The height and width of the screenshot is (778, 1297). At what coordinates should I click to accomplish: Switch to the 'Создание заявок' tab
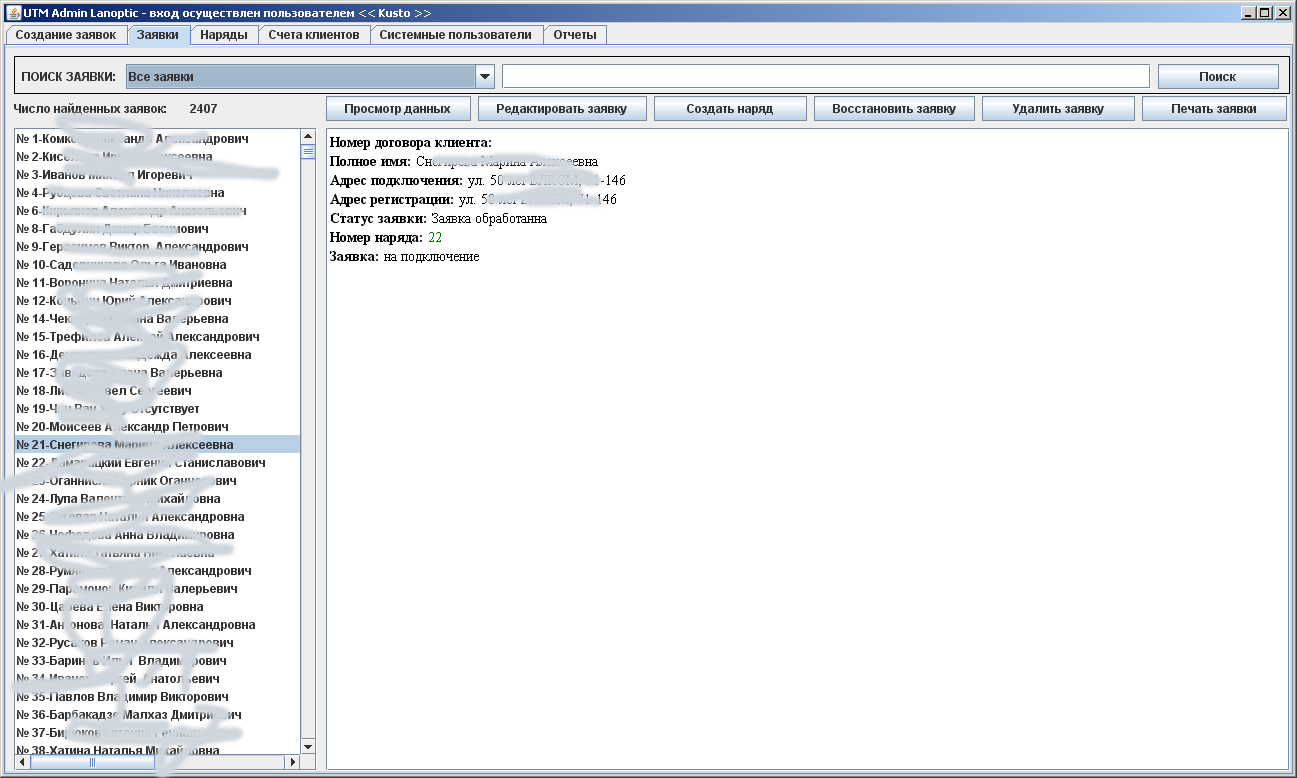coord(66,35)
